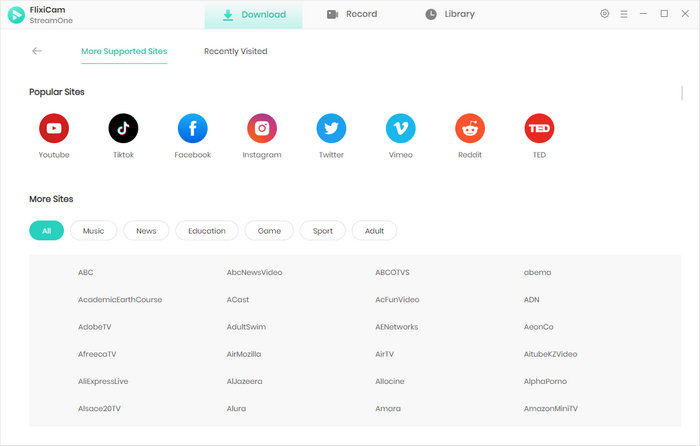Open the Youtube popular site icon
Image resolution: width=700 pixels, height=446 pixels.
tap(54, 128)
